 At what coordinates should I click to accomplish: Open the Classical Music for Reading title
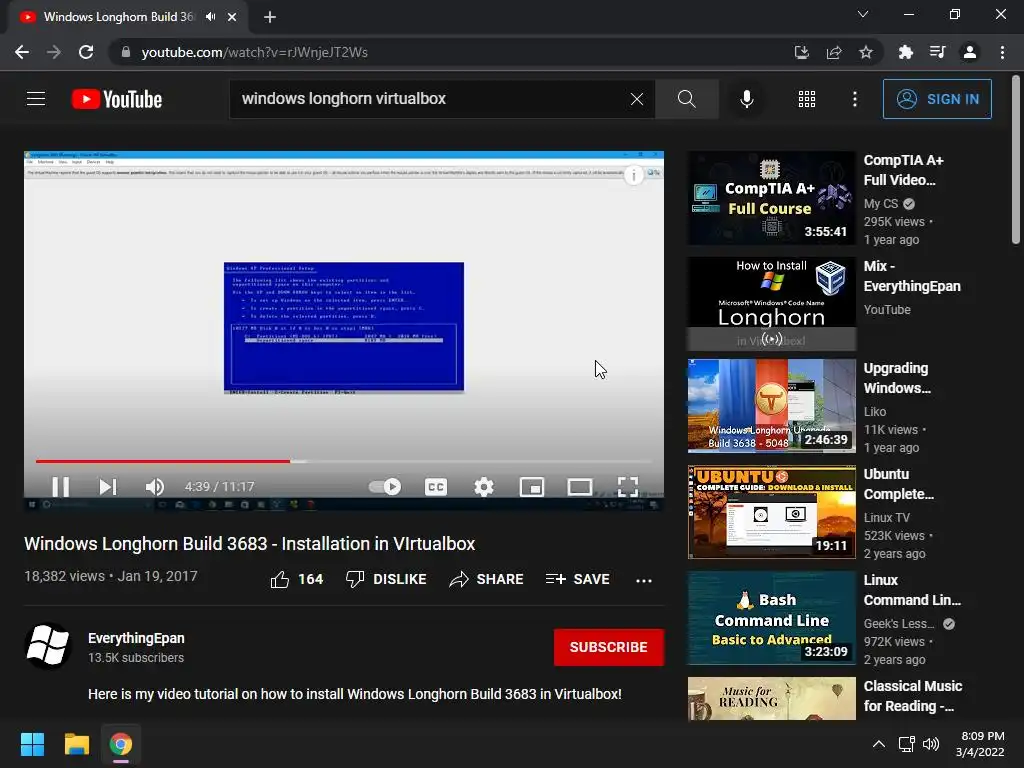click(912, 696)
